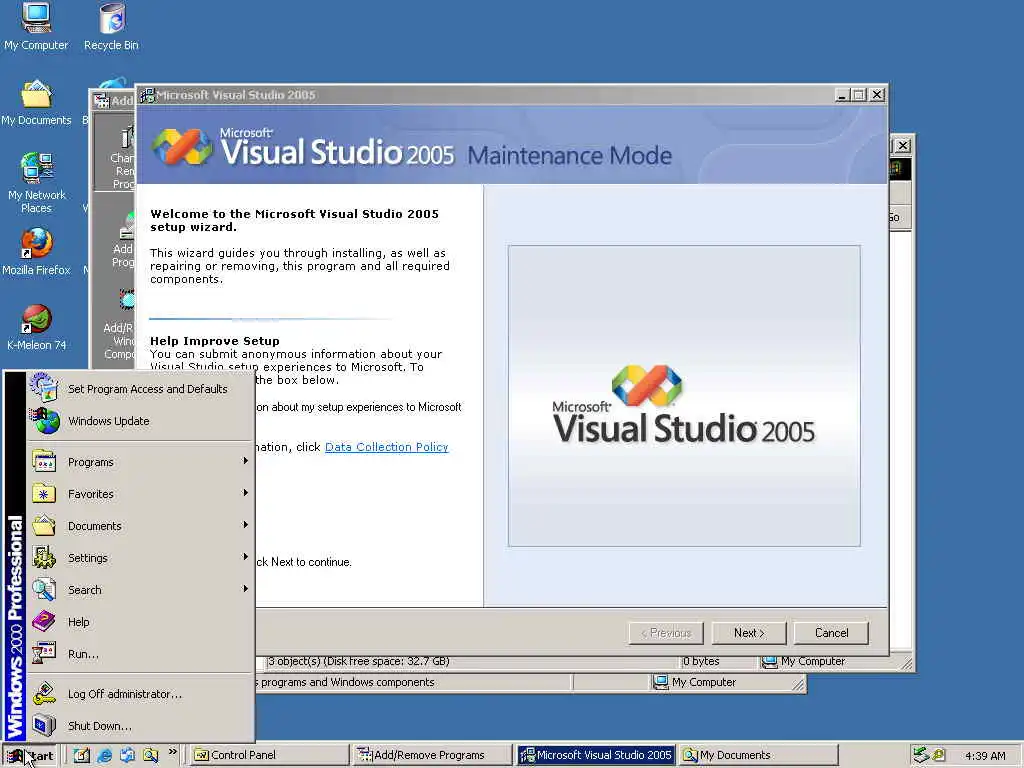Click the Documents folder icon in Start menu

tap(44, 526)
